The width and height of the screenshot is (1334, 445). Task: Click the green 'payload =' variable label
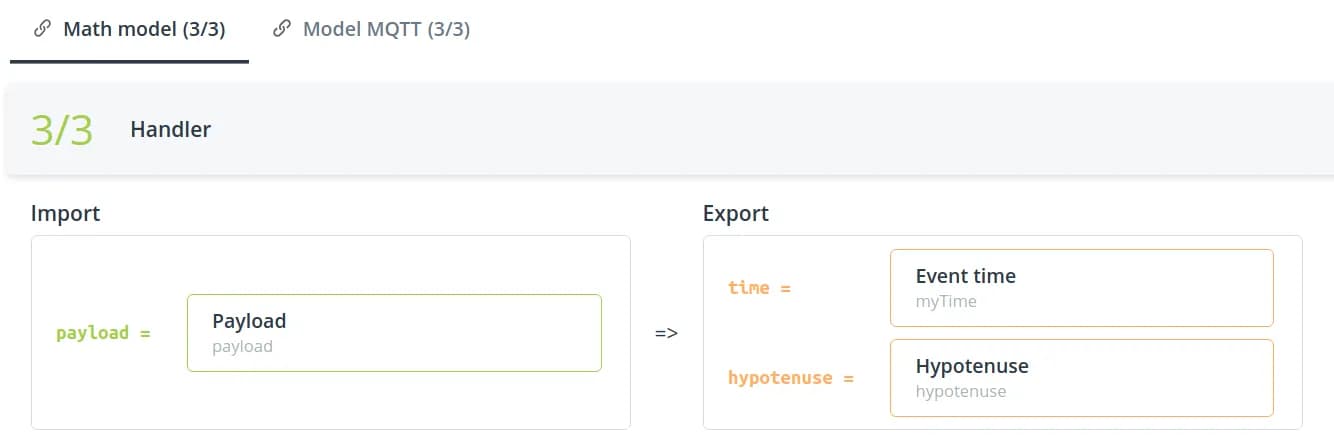pyautogui.click(x=103, y=333)
